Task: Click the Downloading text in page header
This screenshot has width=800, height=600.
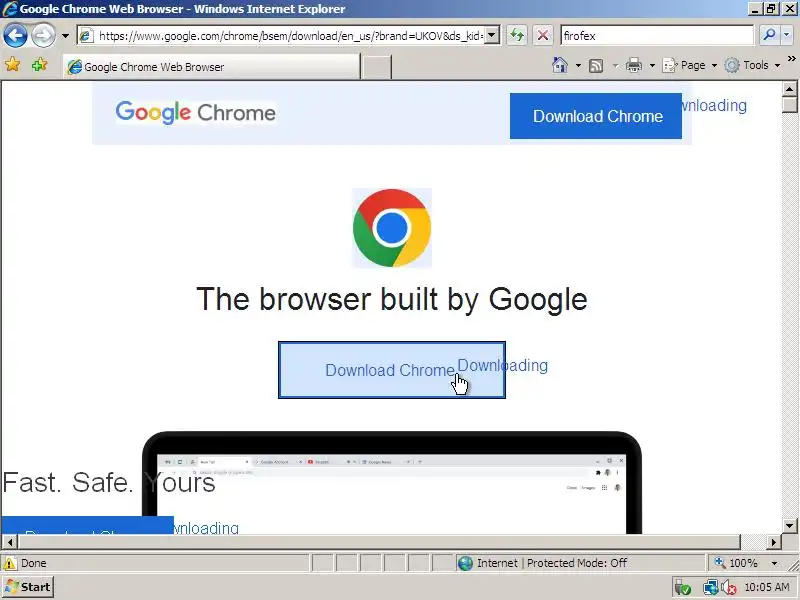Action: (x=714, y=106)
